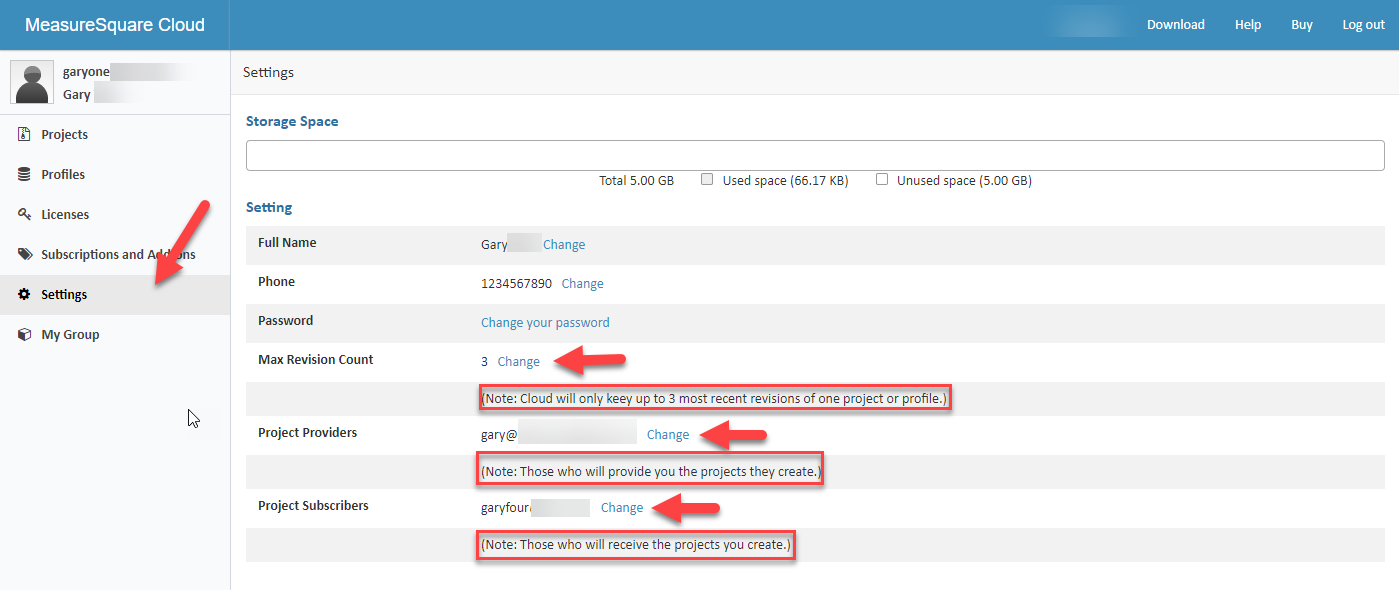
Task: Click the Storage Space usage bar
Action: (815, 156)
